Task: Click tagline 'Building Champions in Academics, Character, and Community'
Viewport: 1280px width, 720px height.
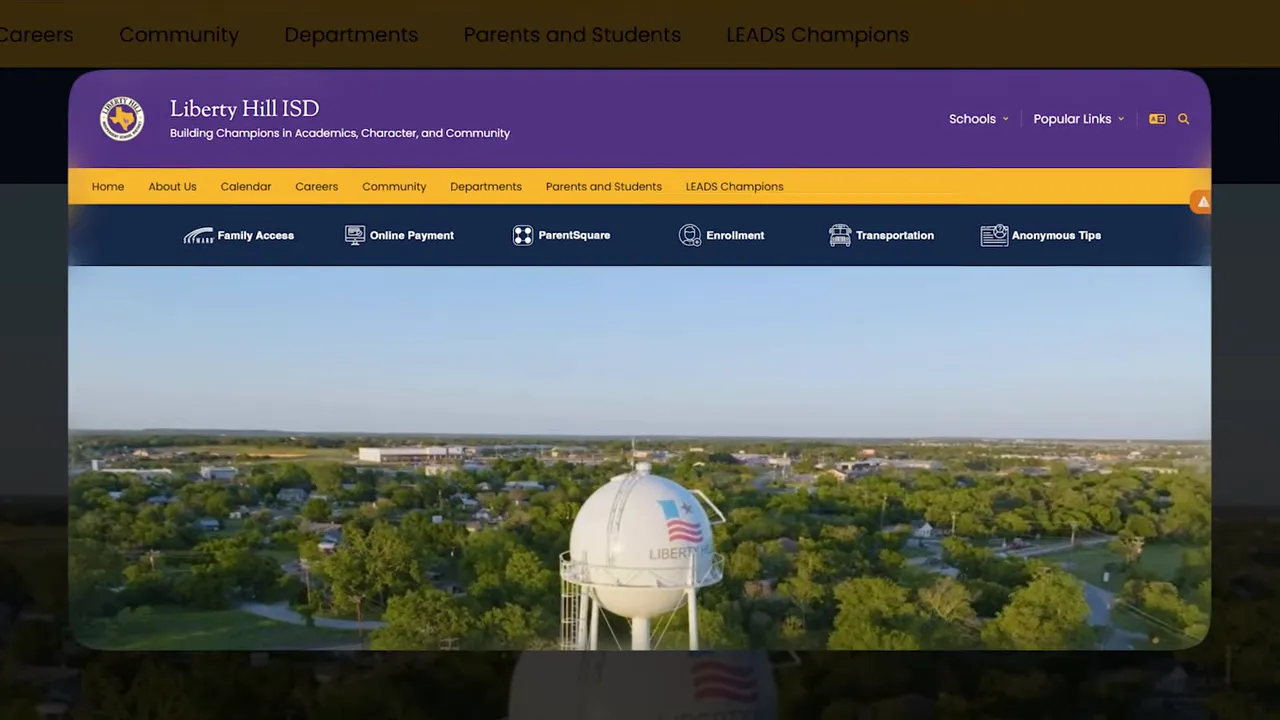Action: click(340, 133)
